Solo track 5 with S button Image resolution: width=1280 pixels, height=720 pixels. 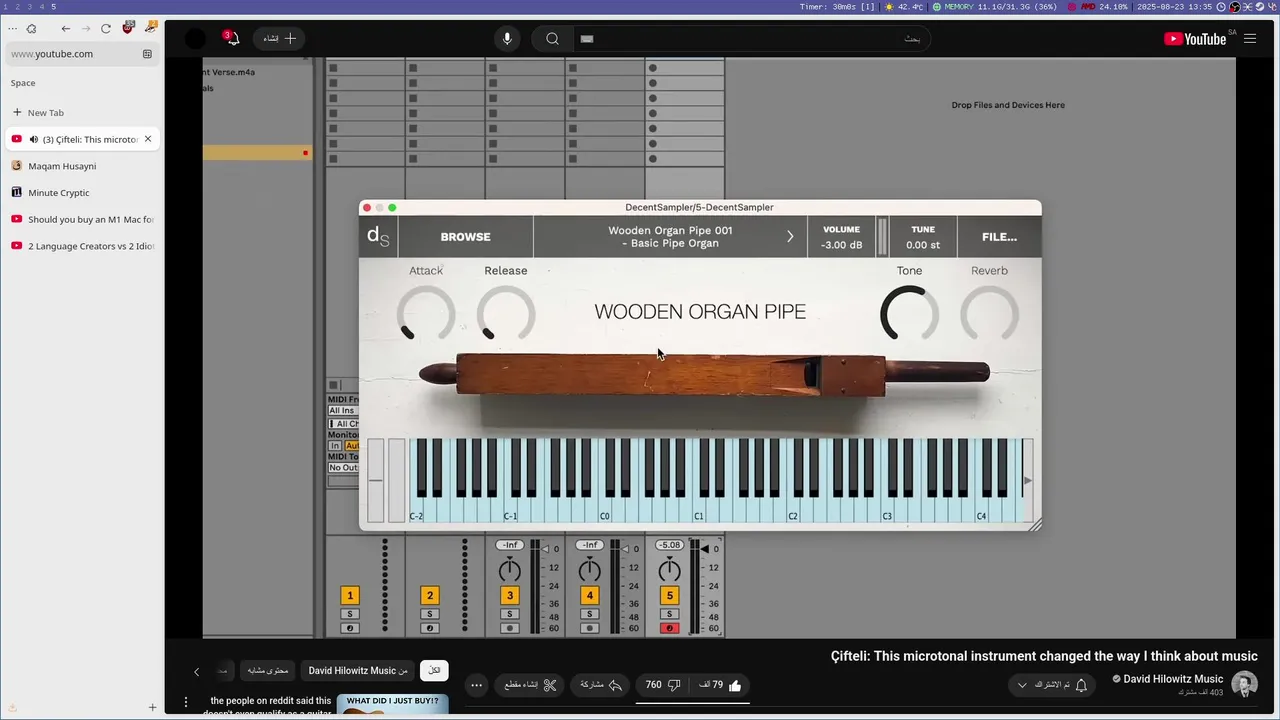pyautogui.click(x=670, y=614)
